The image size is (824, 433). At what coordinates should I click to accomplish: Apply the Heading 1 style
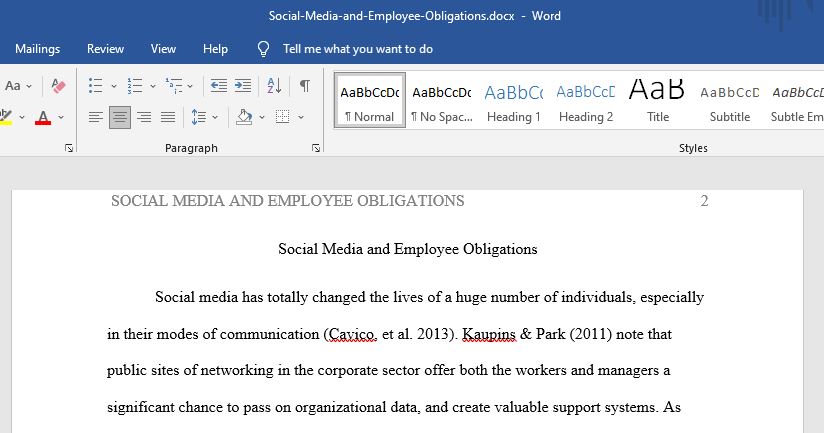pos(514,100)
